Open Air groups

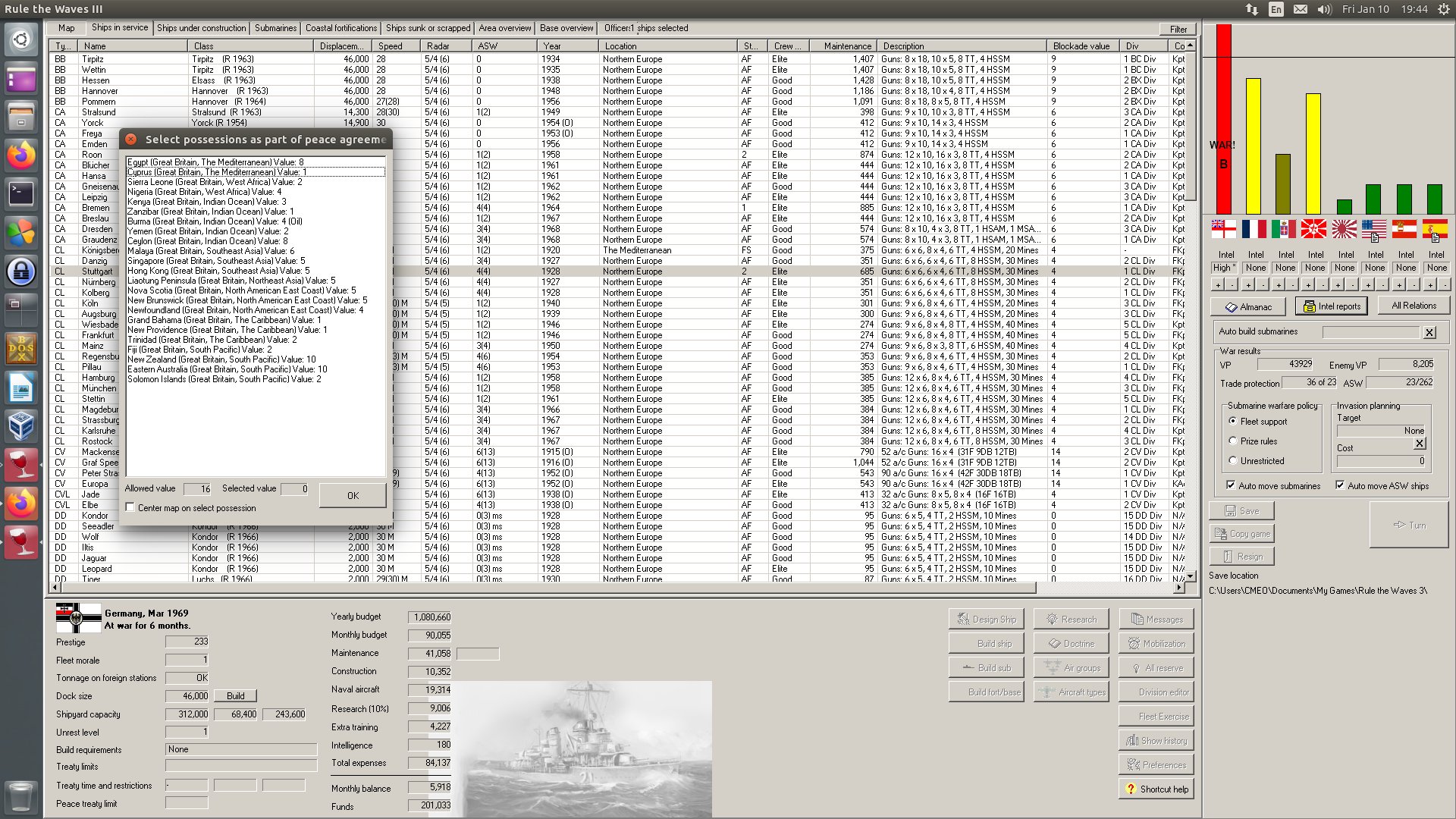pyautogui.click(x=1071, y=667)
